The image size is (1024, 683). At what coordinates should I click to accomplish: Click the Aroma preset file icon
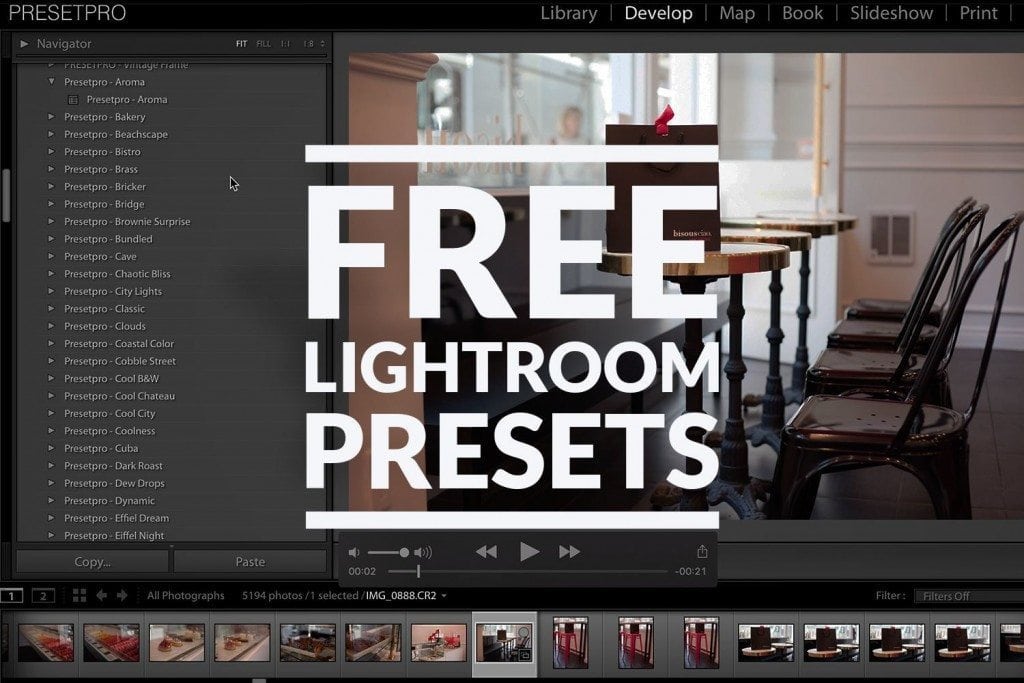coord(73,100)
